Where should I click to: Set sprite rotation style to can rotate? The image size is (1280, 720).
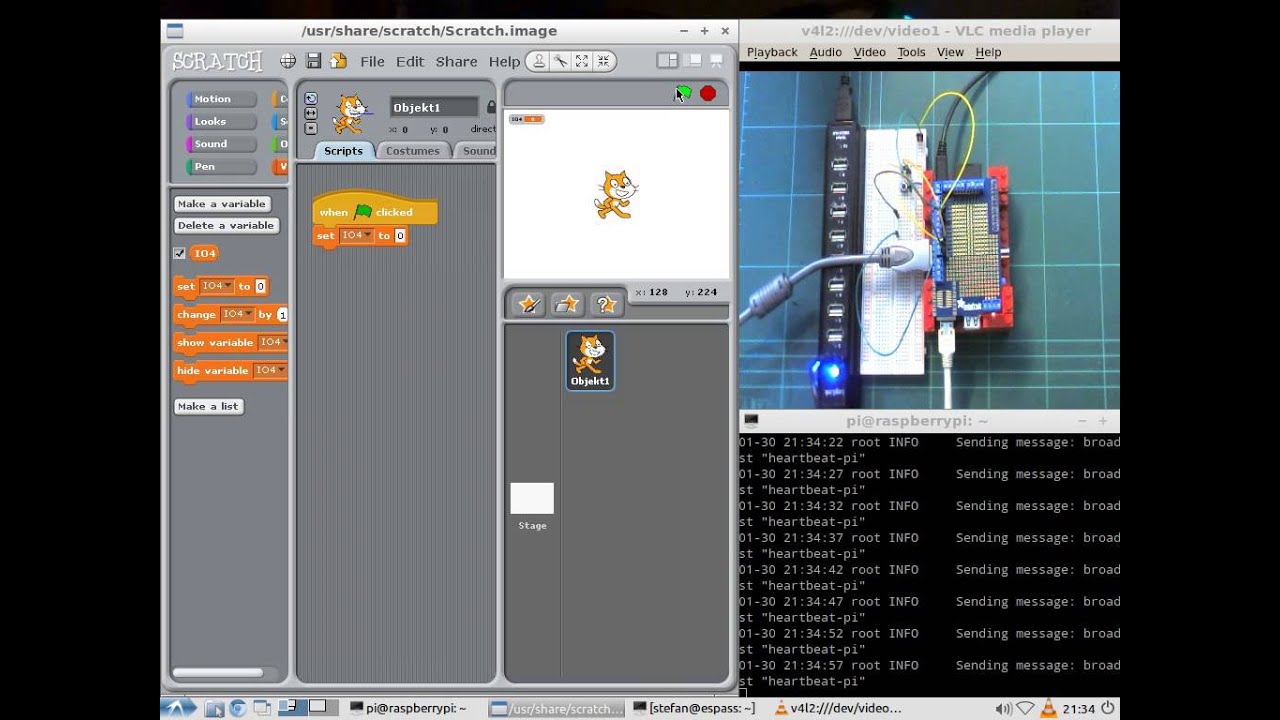(x=311, y=98)
